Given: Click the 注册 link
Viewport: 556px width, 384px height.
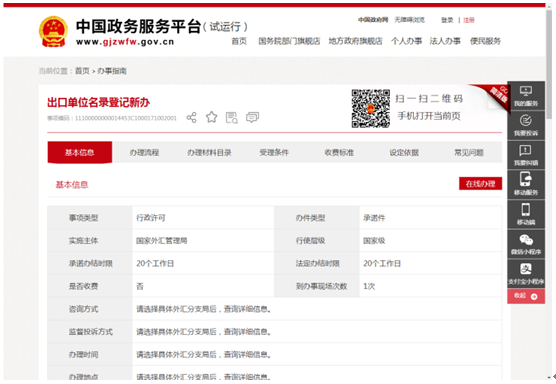Looking at the screenshot, I should (x=468, y=20).
